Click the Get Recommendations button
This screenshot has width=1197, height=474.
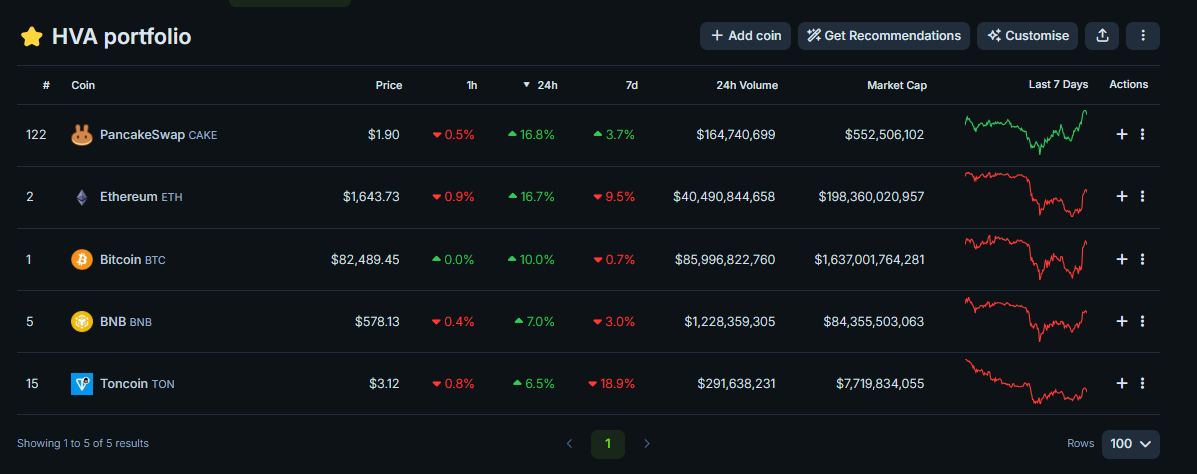pyautogui.click(x=884, y=36)
